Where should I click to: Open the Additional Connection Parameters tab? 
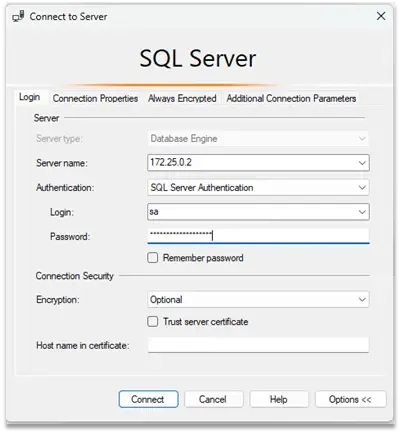click(291, 98)
